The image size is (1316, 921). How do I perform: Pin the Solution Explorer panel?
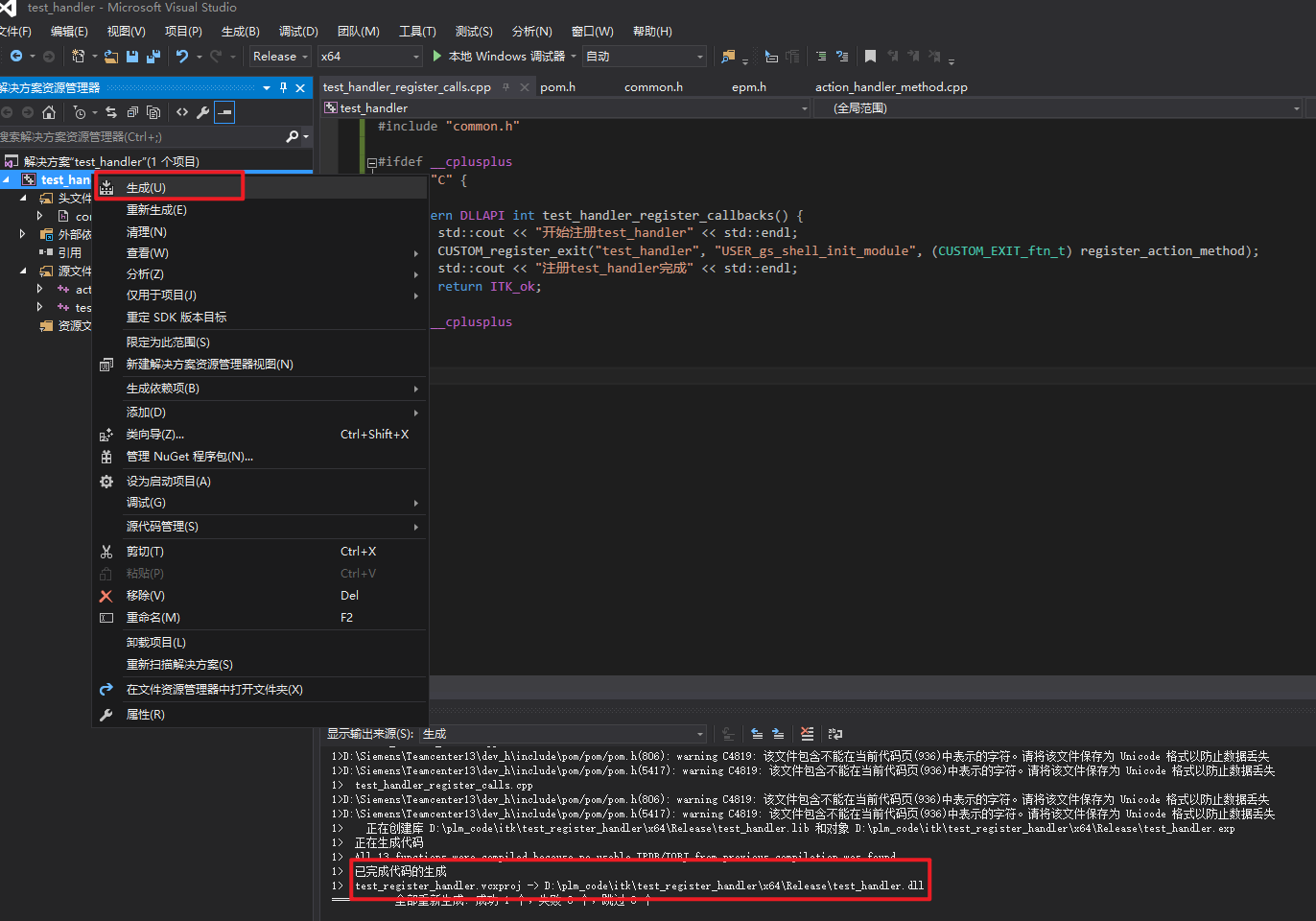283,87
